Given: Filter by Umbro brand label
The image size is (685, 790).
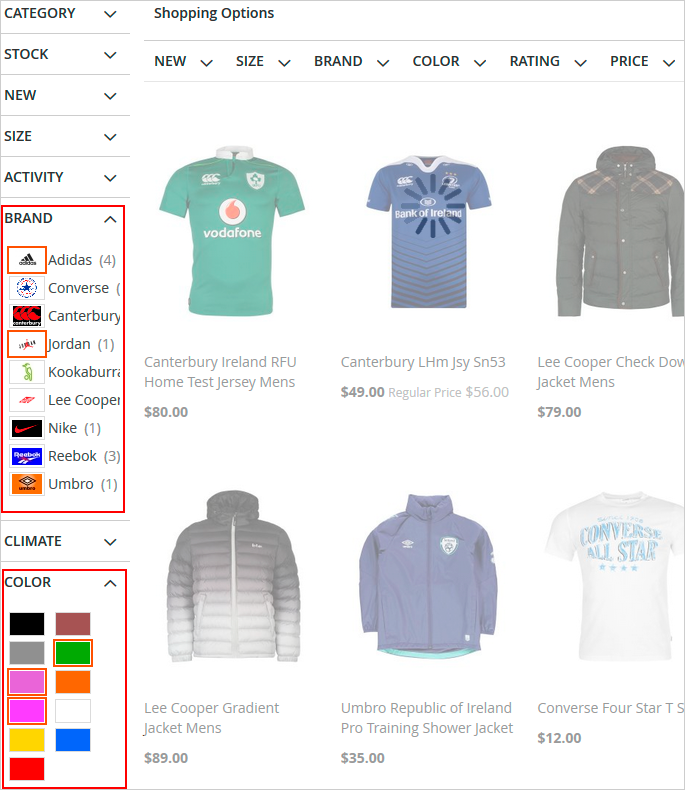Looking at the screenshot, I should pyautogui.click(x=71, y=484).
